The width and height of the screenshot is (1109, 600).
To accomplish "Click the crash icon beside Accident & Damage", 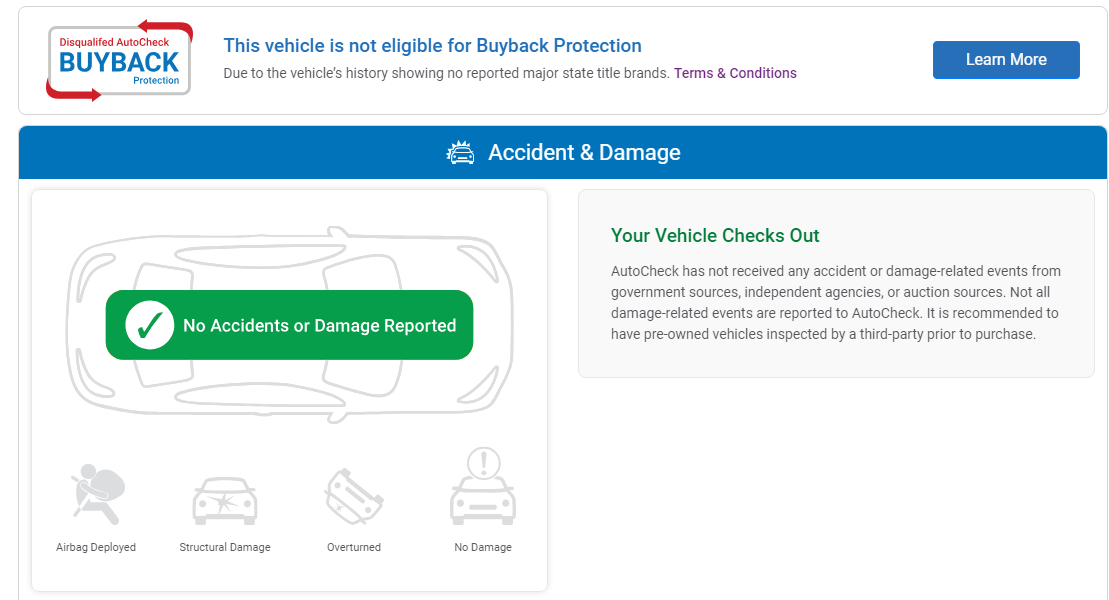I will [x=461, y=153].
